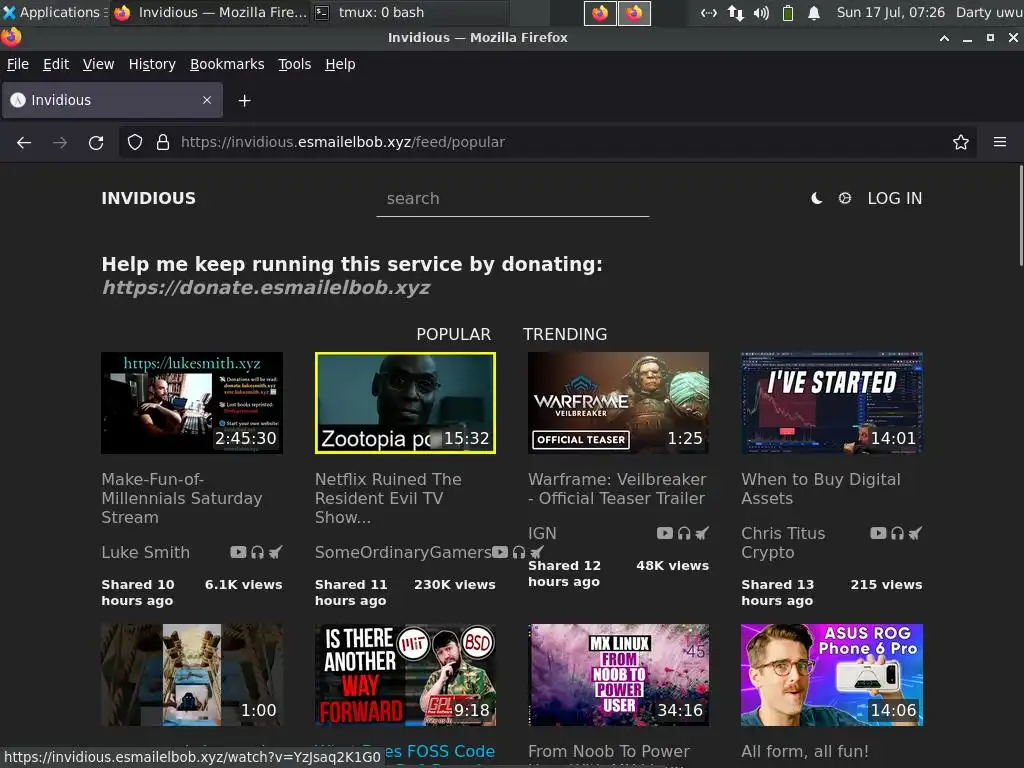Open the Applications menu in top panel
This screenshot has height=768, width=1024.
click(54, 12)
